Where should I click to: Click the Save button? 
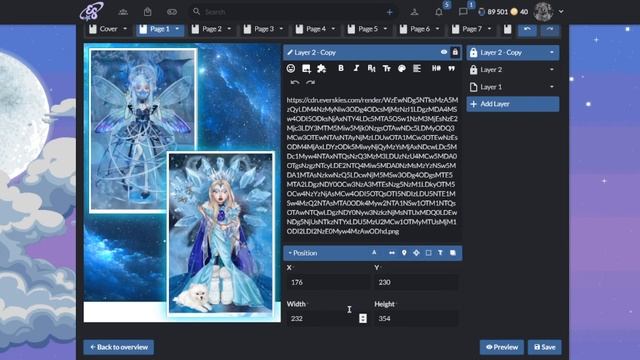pos(544,347)
